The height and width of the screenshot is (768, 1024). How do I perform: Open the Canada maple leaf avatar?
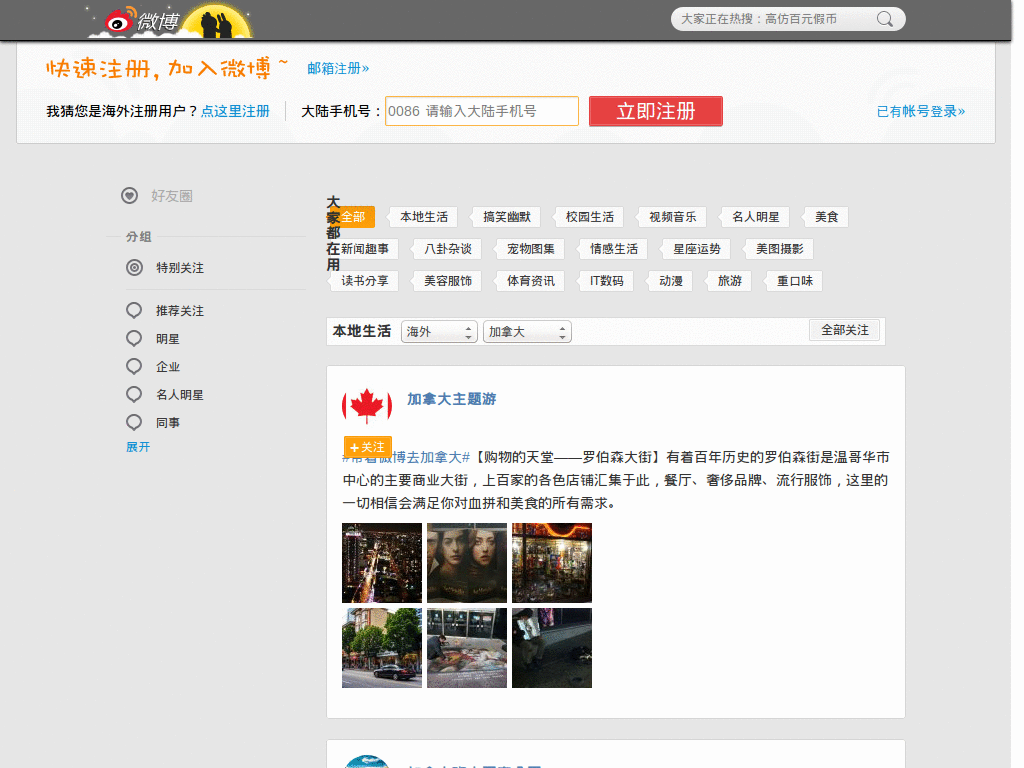[367, 406]
